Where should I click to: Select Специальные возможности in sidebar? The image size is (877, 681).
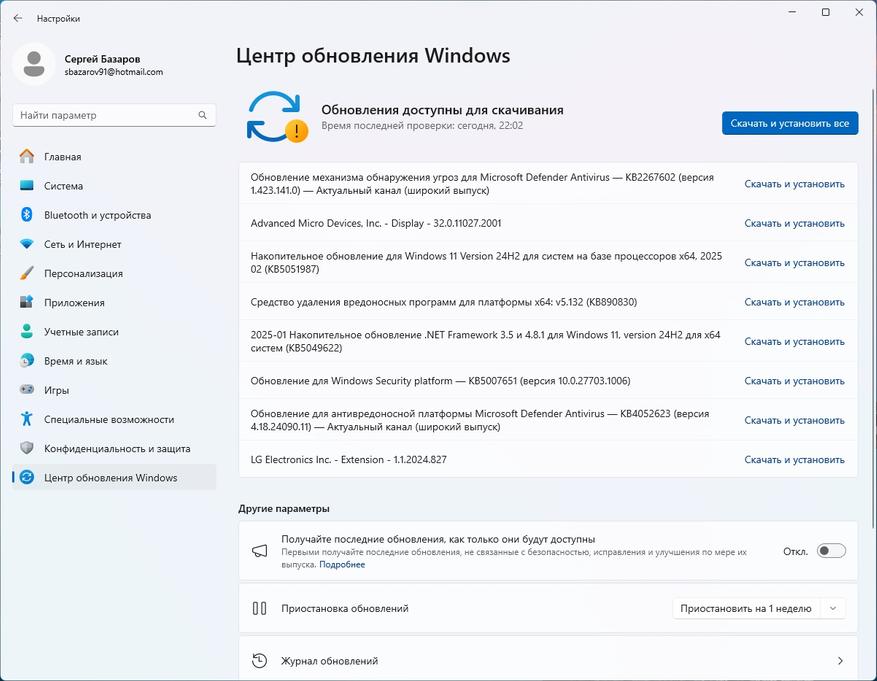point(114,419)
